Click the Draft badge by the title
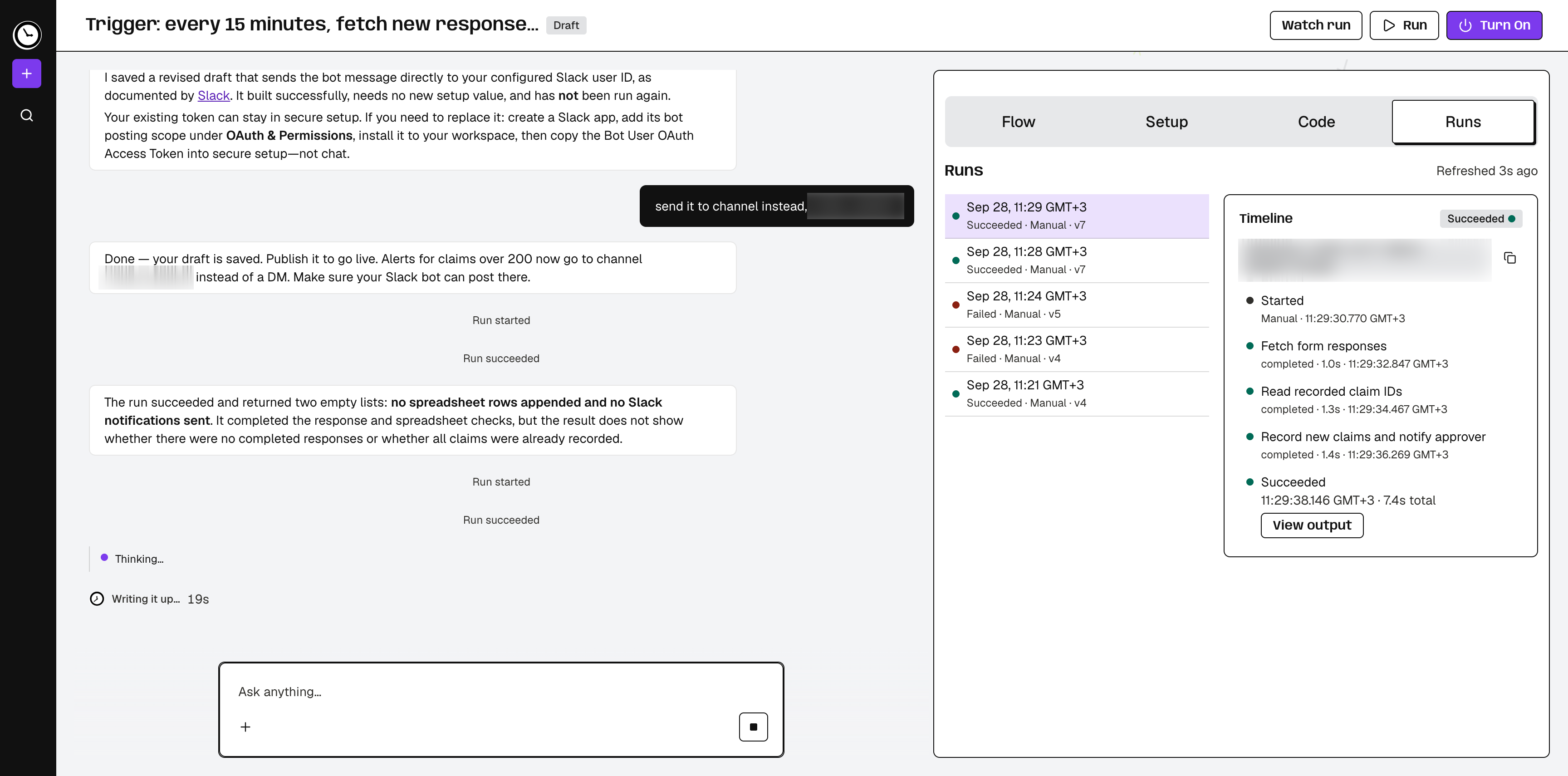1568x776 pixels. 566,25
